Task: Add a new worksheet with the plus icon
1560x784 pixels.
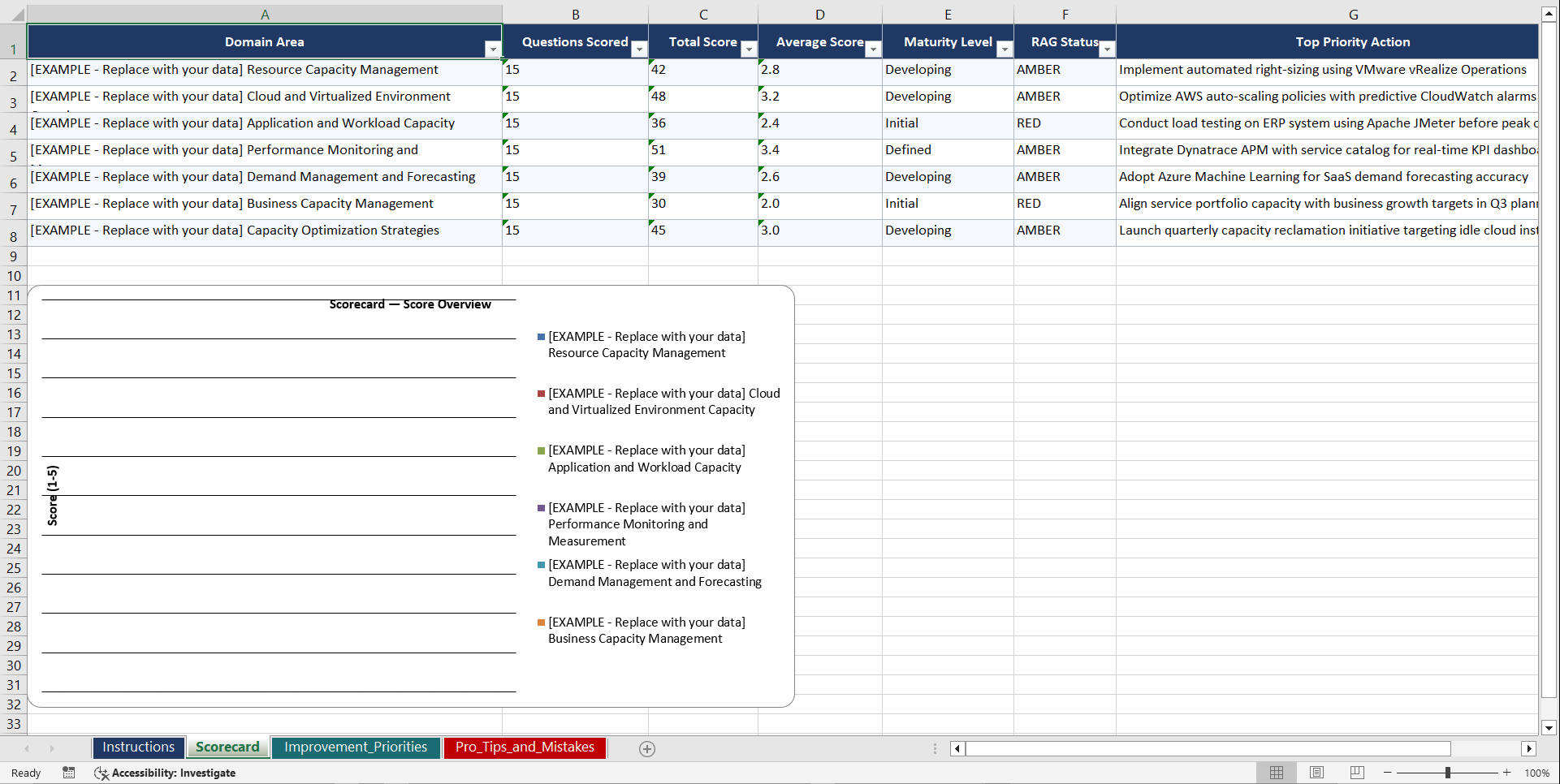Action: (647, 748)
